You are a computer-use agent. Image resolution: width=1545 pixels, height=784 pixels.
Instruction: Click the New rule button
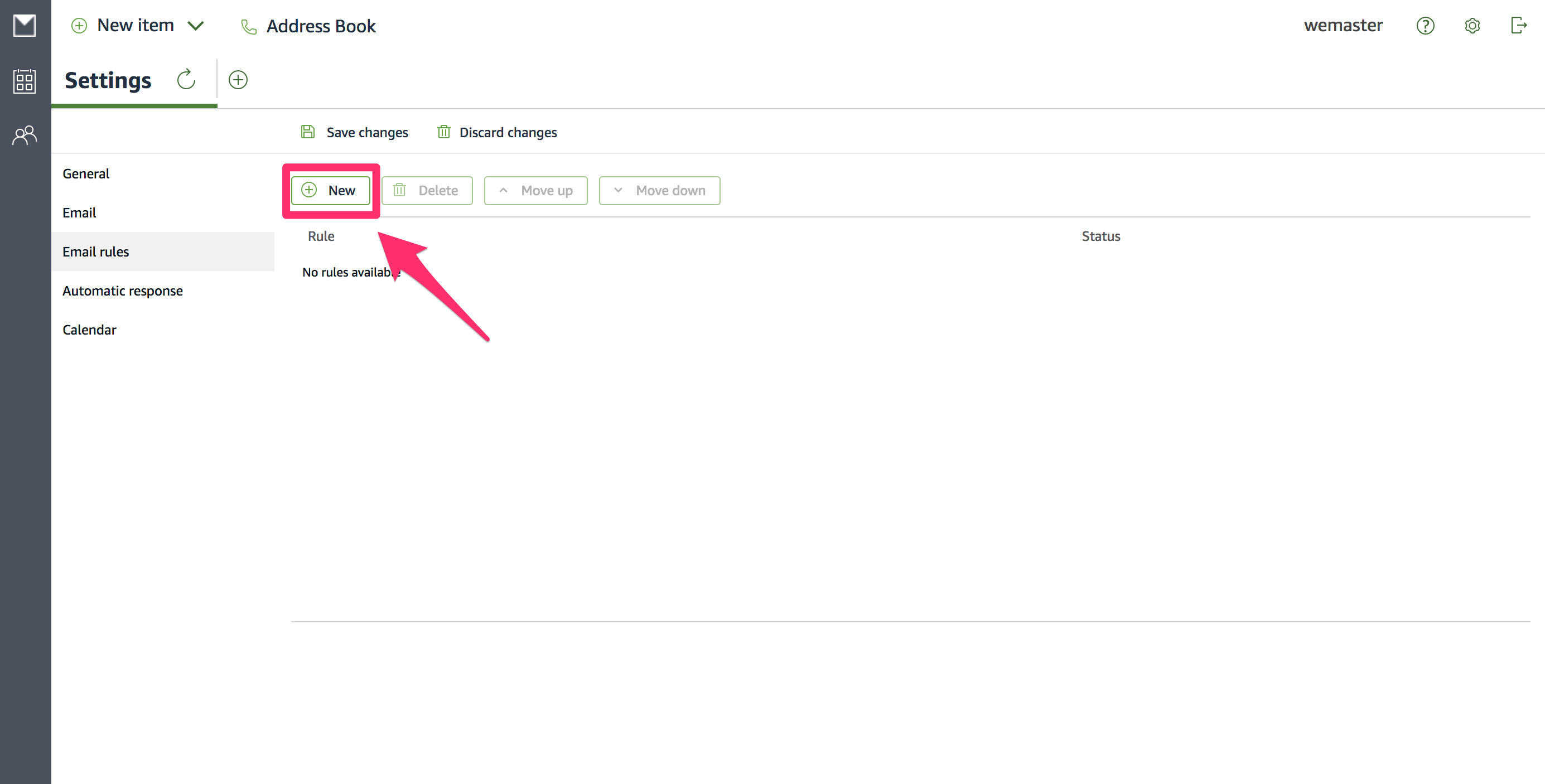330,191
